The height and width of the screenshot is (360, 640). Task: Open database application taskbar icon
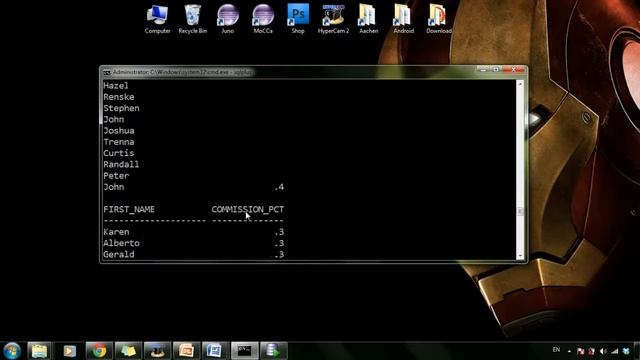pyautogui.click(x=273, y=351)
